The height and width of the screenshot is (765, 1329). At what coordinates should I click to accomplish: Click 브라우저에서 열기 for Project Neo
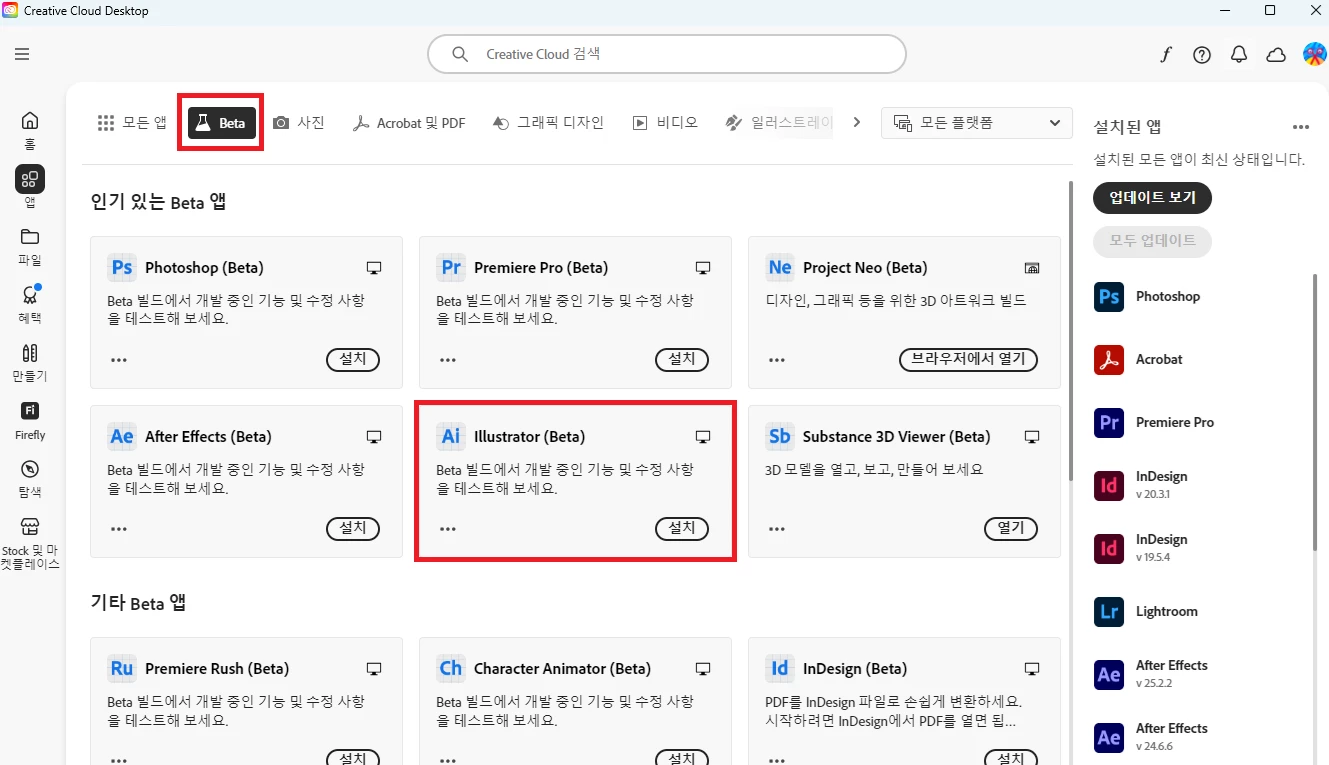[x=969, y=359]
